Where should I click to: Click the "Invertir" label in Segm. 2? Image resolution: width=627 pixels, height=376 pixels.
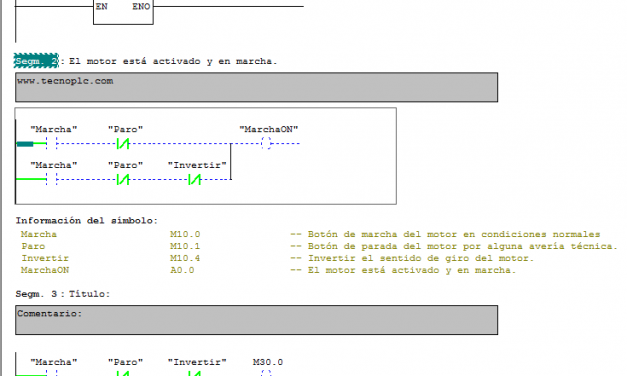pos(197,165)
